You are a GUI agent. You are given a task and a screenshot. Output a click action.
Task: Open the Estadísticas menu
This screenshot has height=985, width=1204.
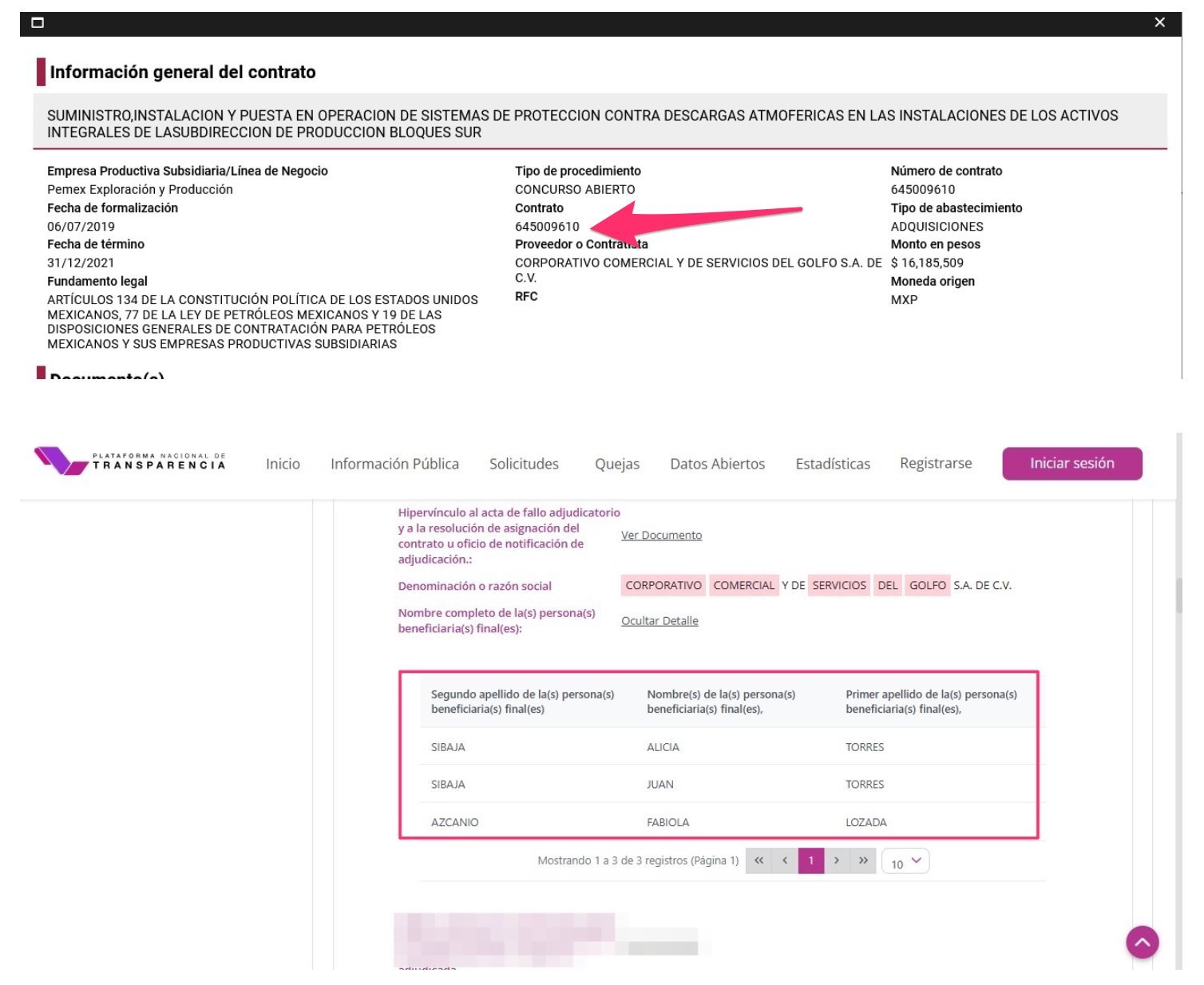click(x=833, y=464)
